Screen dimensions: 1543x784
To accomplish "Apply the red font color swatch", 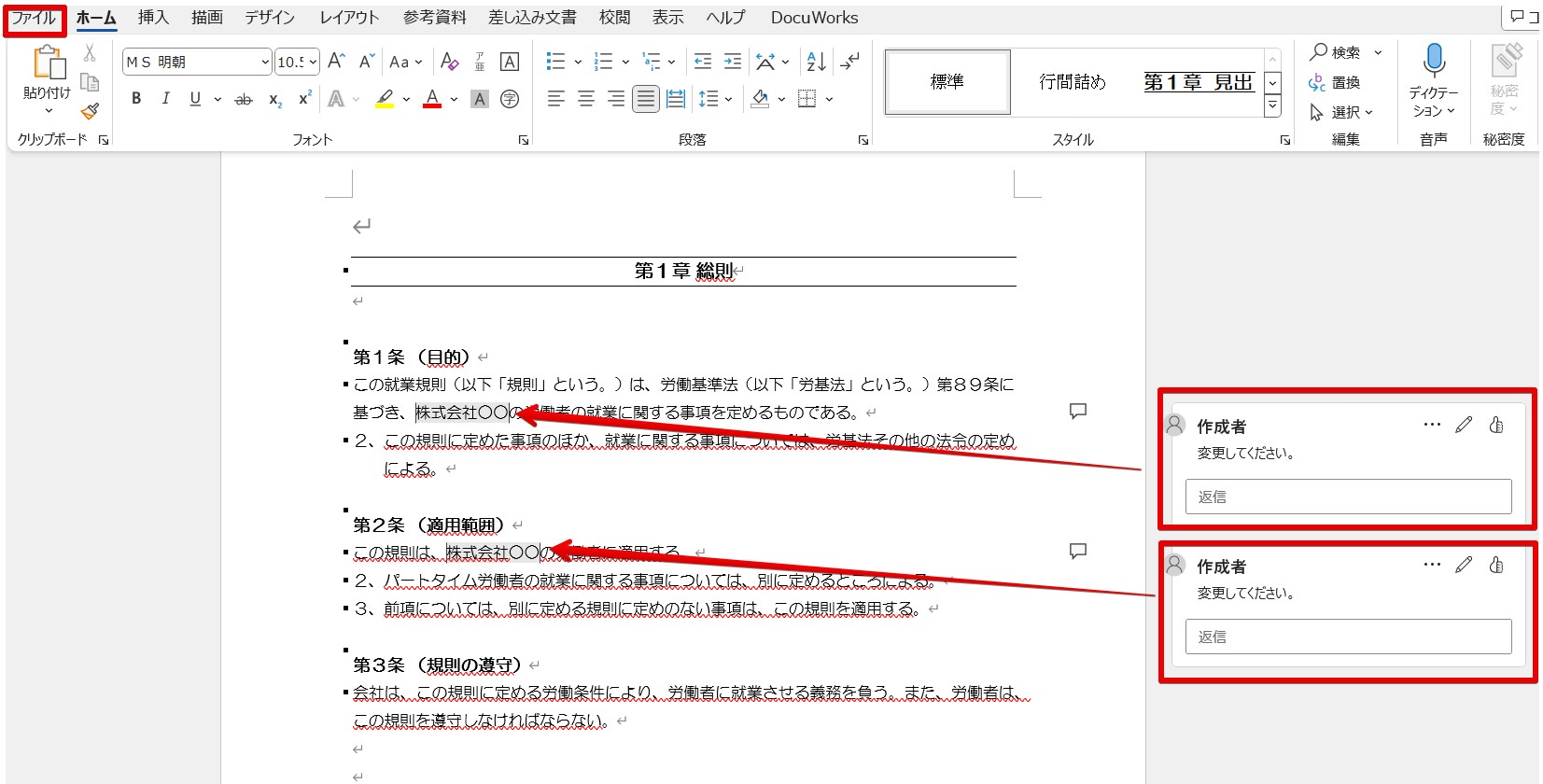I will [432, 99].
